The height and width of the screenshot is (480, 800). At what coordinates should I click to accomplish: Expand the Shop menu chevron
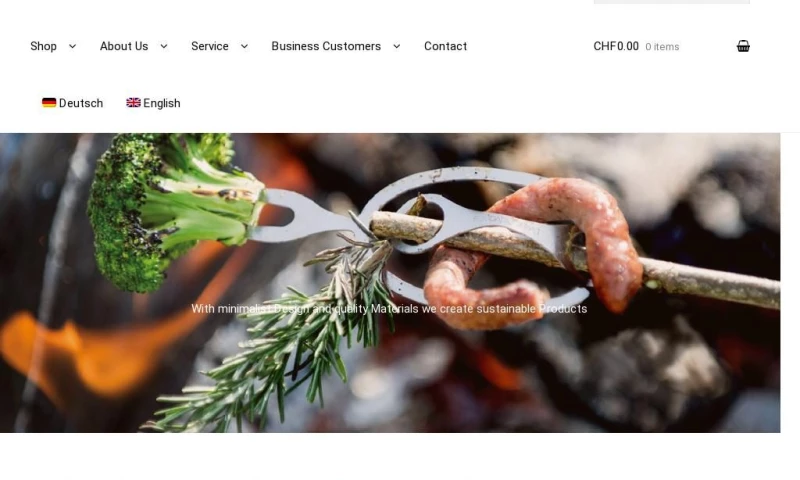(72, 46)
